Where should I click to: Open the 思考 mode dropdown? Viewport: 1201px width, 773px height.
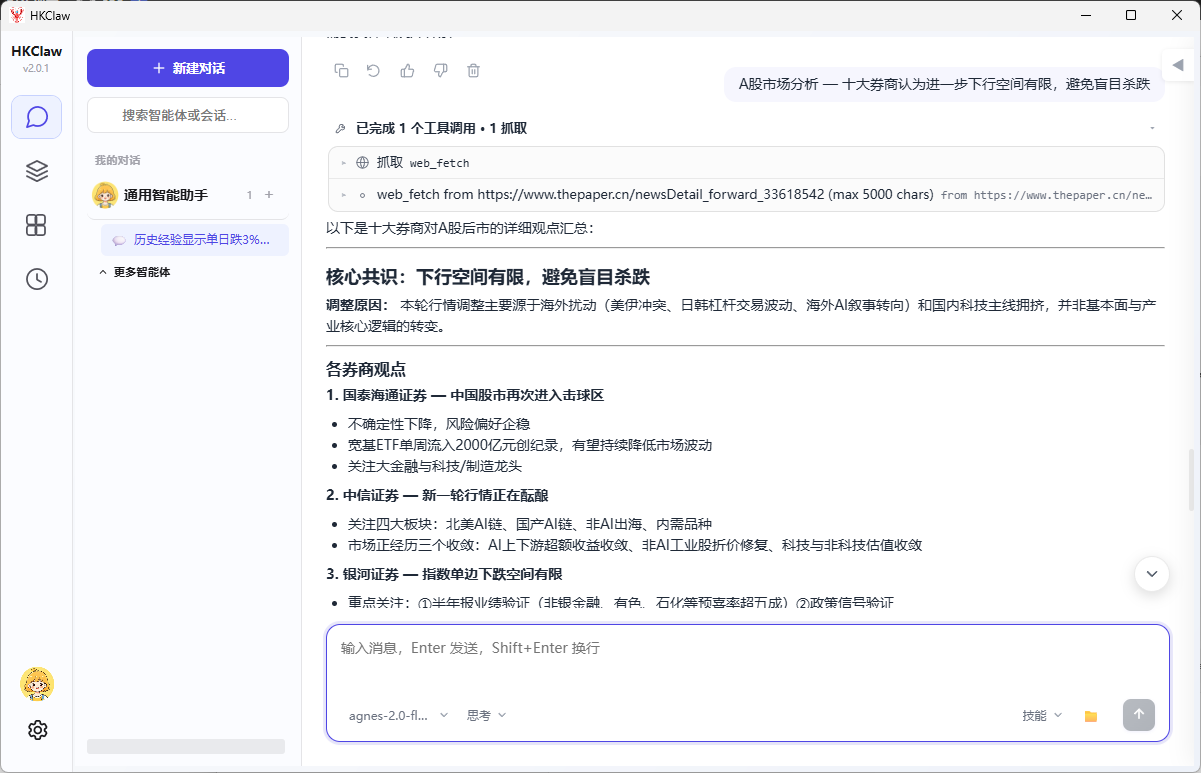click(487, 716)
